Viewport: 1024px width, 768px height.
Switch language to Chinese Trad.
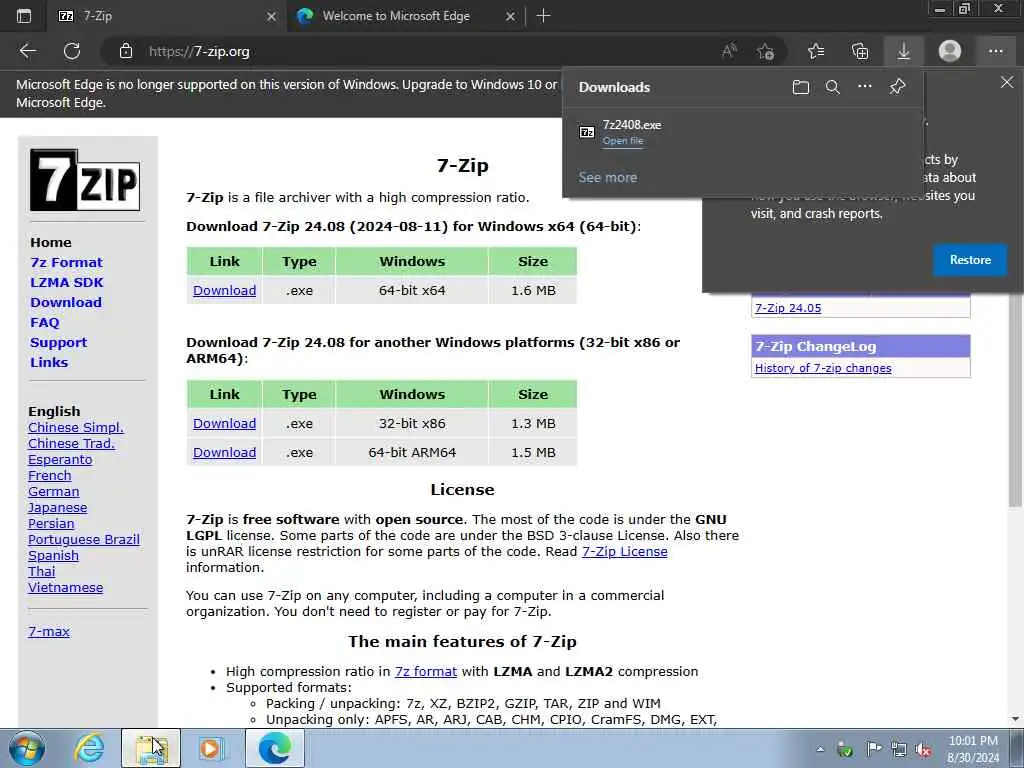tap(71, 443)
